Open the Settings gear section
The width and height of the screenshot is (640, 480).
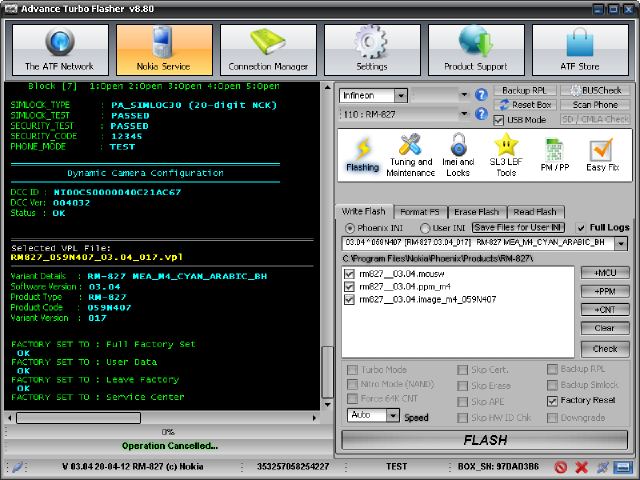click(x=372, y=50)
